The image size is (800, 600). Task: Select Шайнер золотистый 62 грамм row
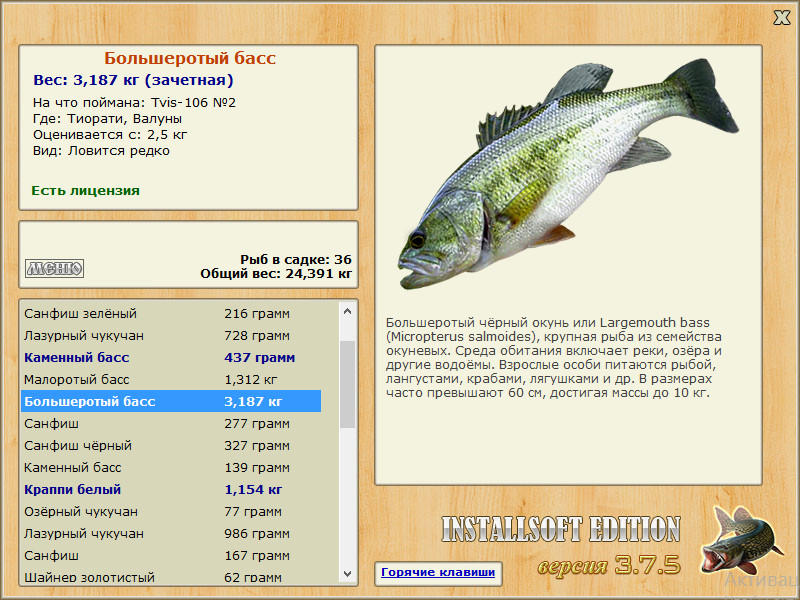[x=171, y=576]
